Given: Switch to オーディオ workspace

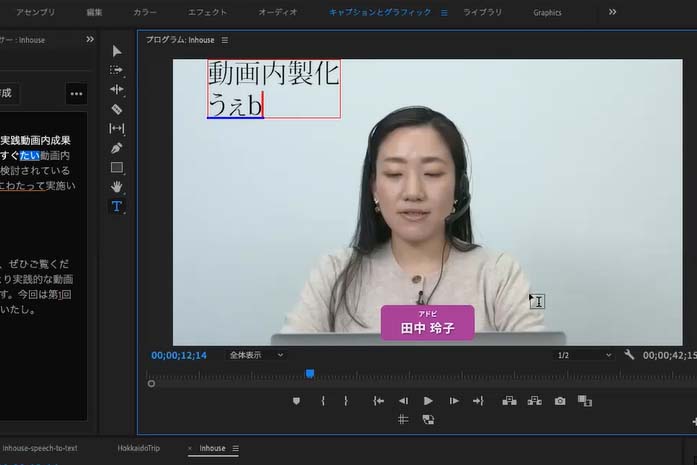Looking at the screenshot, I should click(278, 12).
